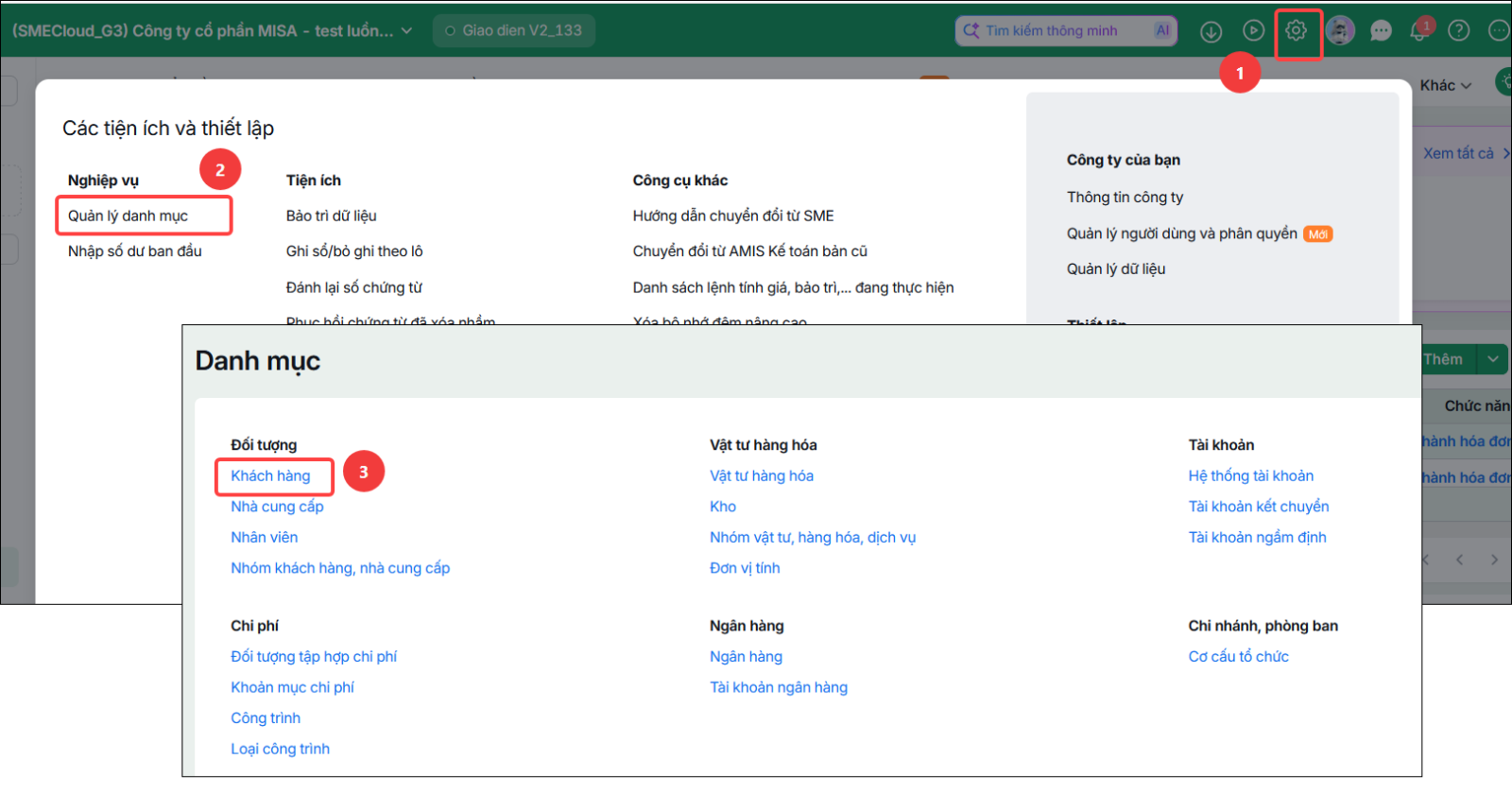
Task: Open the play video guide icon
Action: coord(1253,31)
